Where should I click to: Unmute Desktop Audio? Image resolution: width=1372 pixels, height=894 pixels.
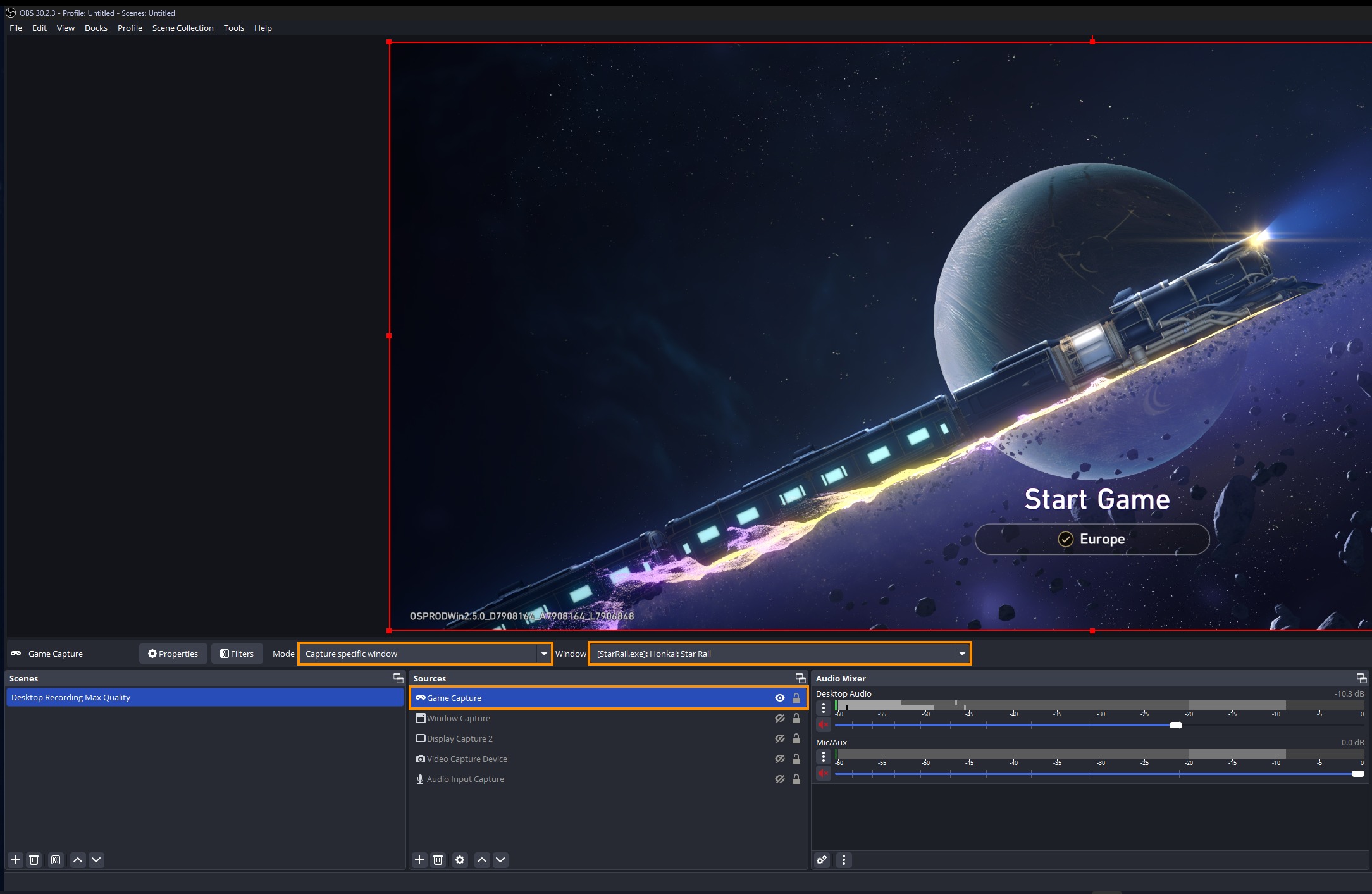[x=824, y=724]
